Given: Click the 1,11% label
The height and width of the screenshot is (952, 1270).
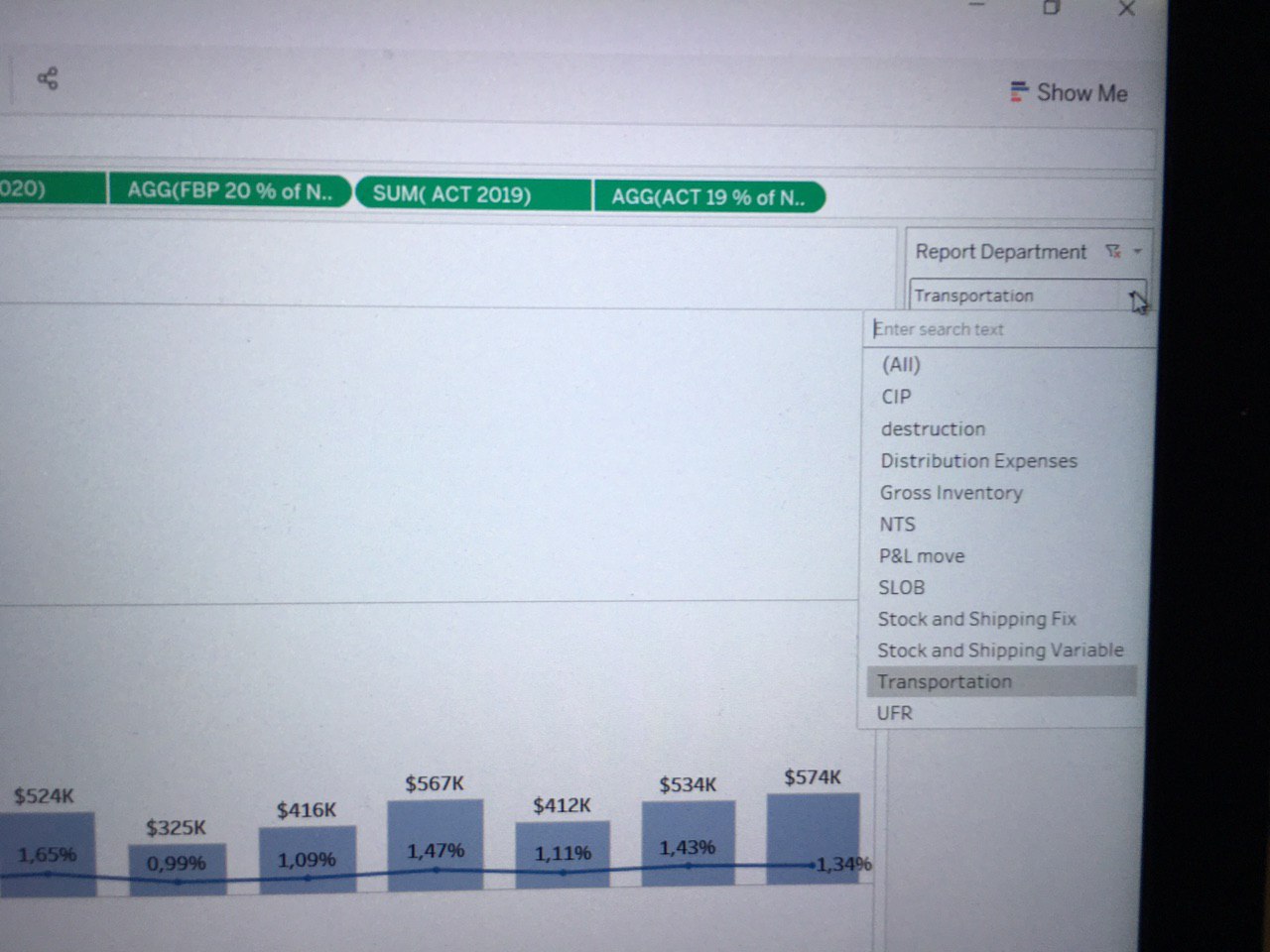Looking at the screenshot, I should 563,853.
